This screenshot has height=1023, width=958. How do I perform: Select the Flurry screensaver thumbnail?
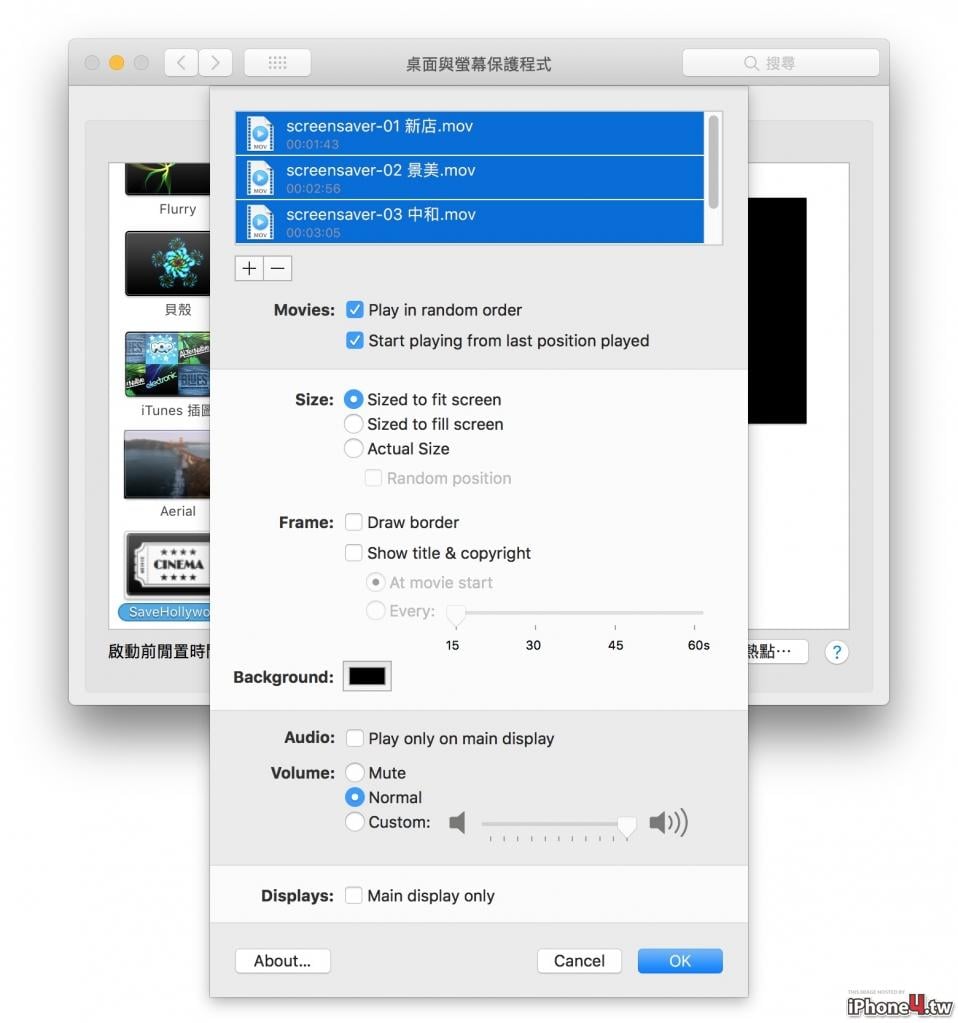click(168, 179)
